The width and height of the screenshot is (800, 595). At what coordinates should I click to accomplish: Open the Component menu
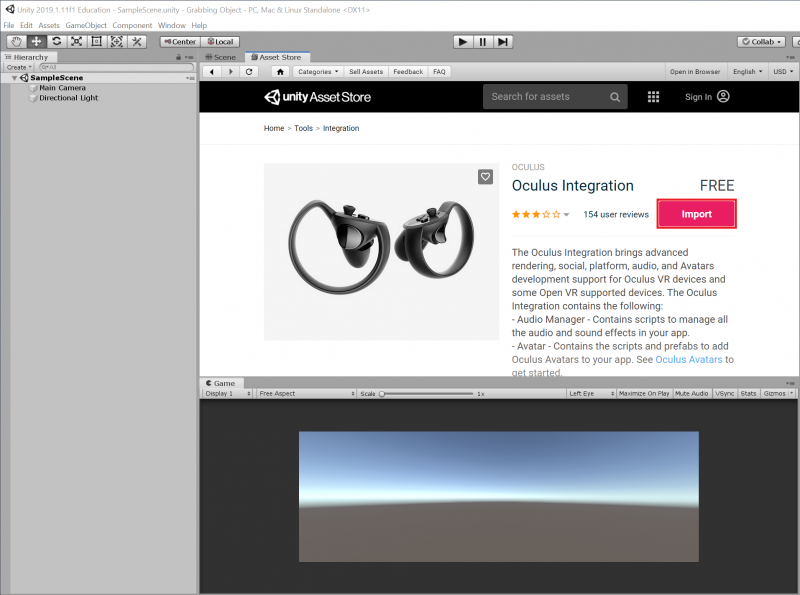click(x=132, y=25)
